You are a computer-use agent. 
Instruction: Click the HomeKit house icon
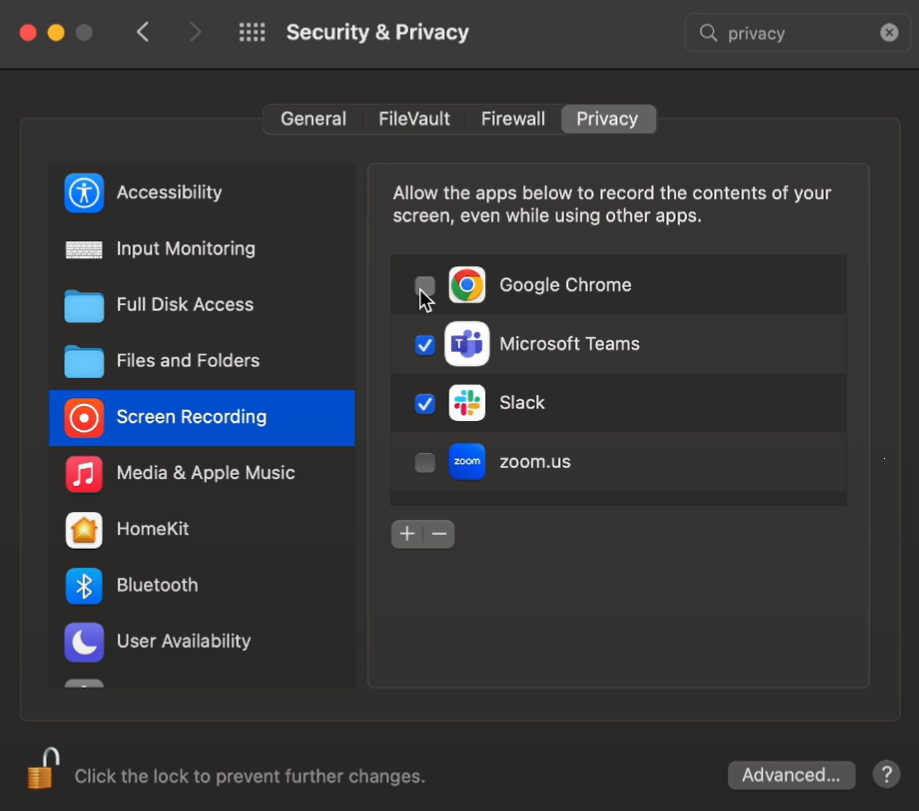coord(84,529)
